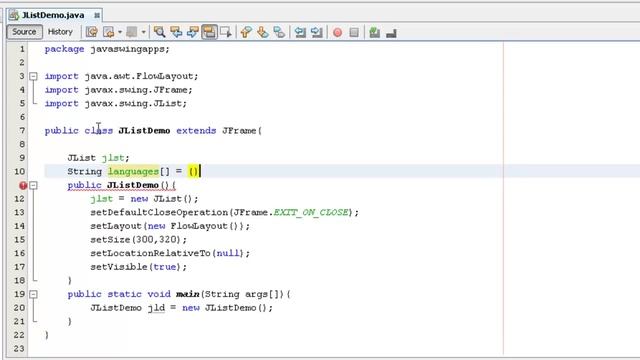This screenshot has width=640, height=360.
Task: Click the 'jld' variable on line 20
Action: 156,308
